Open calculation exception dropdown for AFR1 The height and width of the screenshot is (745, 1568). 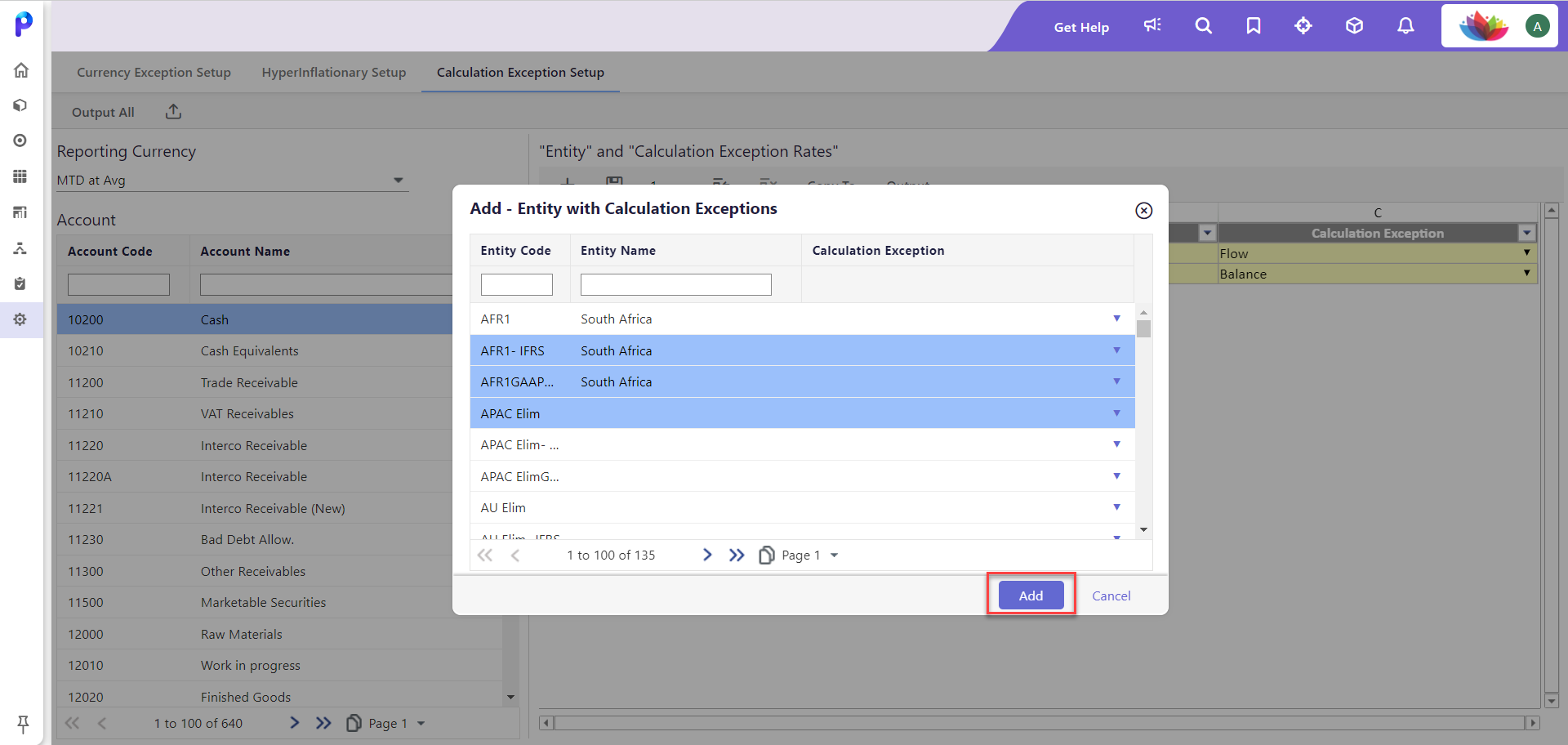(x=1116, y=319)
